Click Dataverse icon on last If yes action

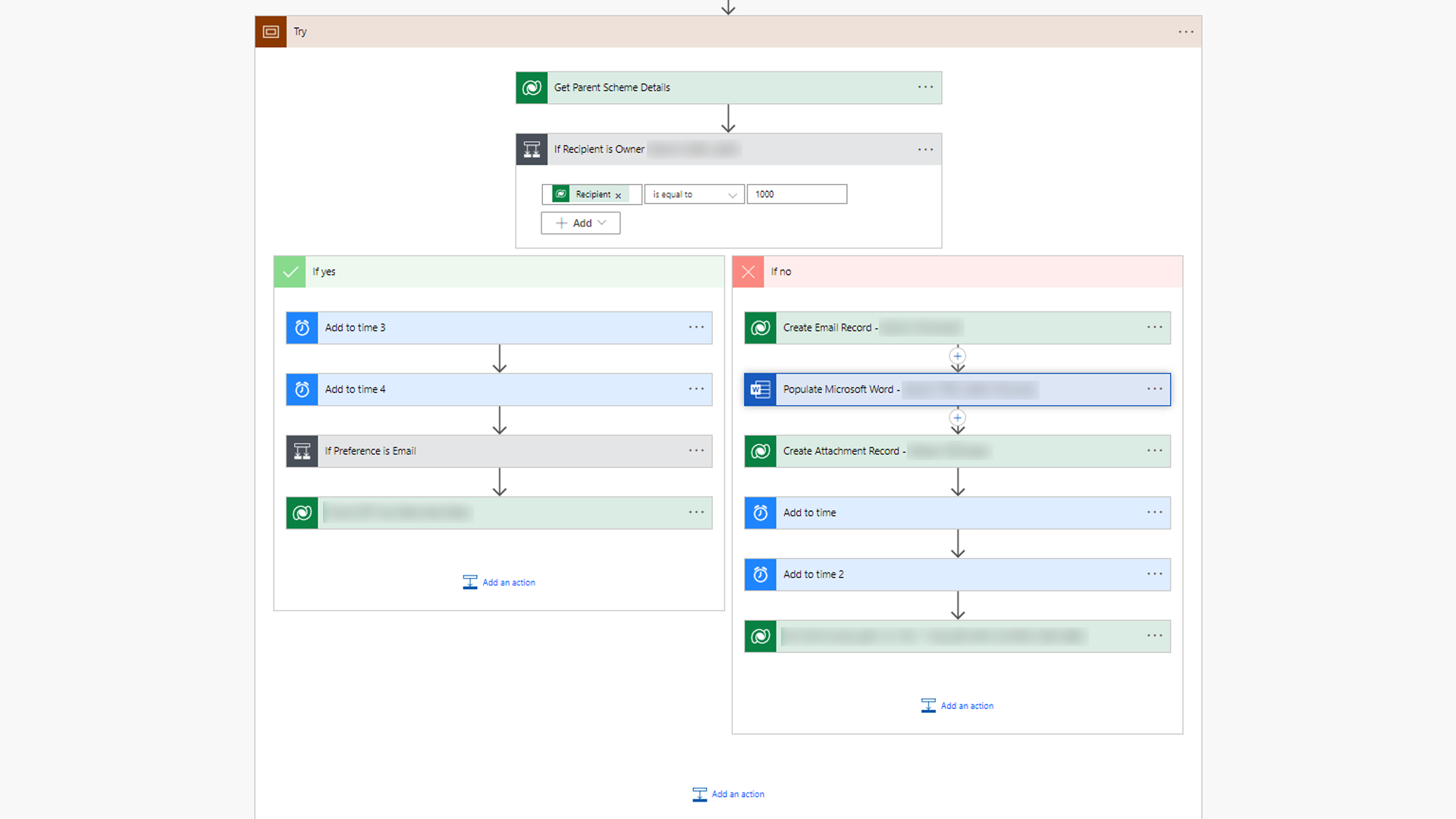pos(302,513)
